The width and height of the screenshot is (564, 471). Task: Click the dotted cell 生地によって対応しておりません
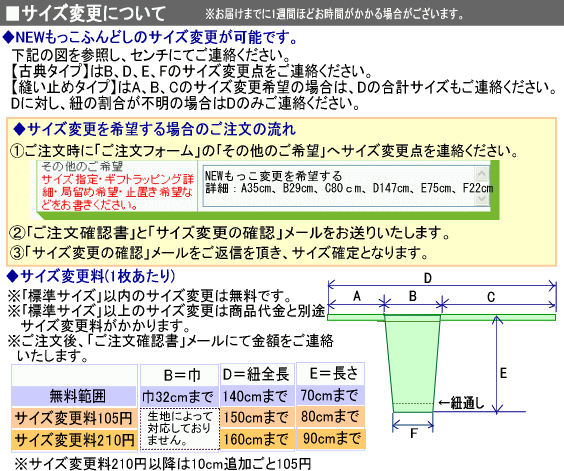pos(179,428)
